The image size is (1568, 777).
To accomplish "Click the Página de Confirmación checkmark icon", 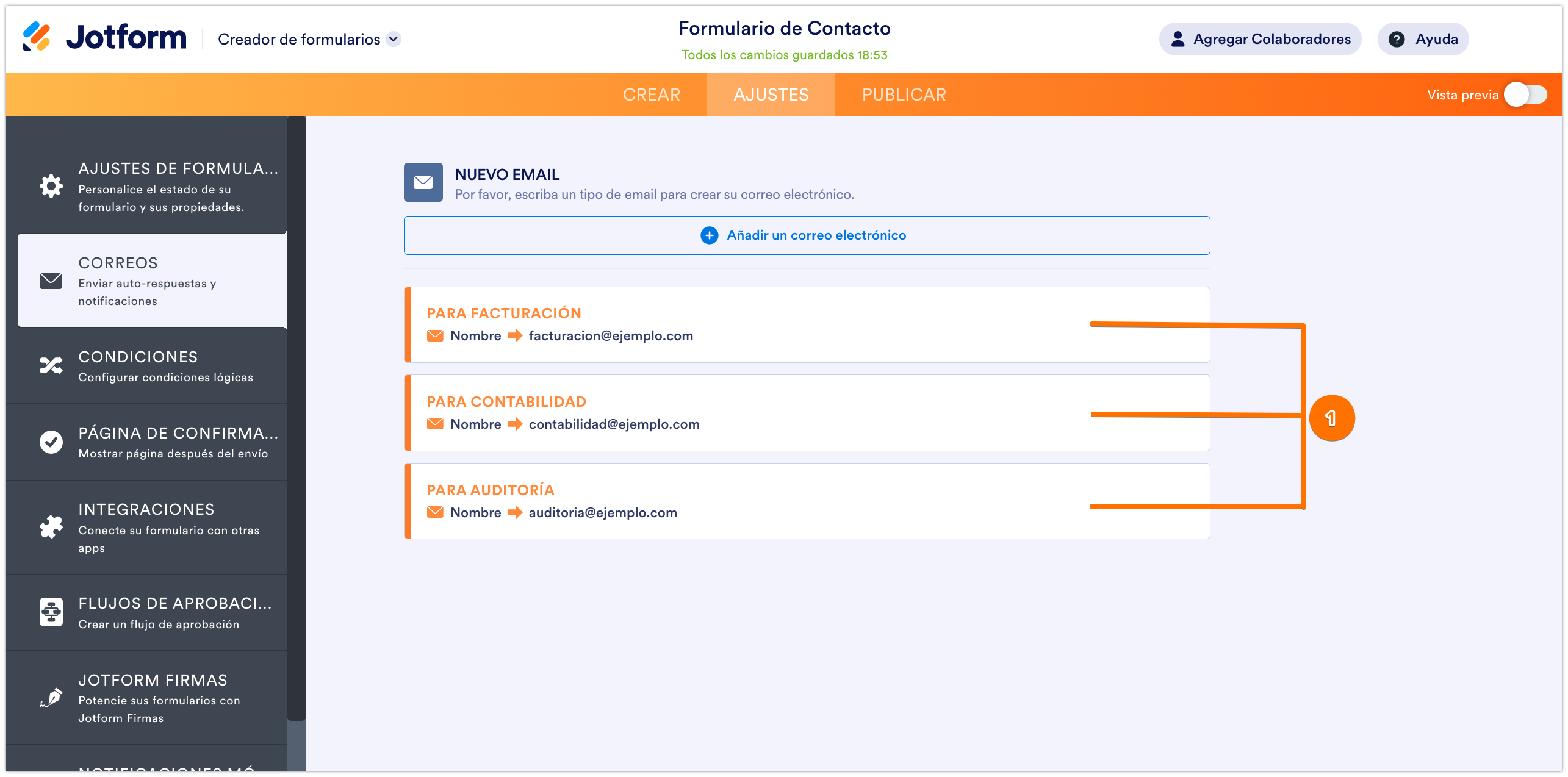I will tap(51, 442).
